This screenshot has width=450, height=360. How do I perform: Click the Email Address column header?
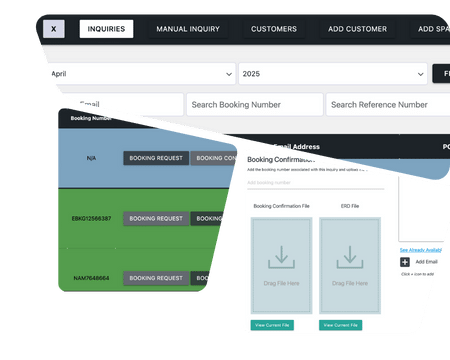pos(296,147)
